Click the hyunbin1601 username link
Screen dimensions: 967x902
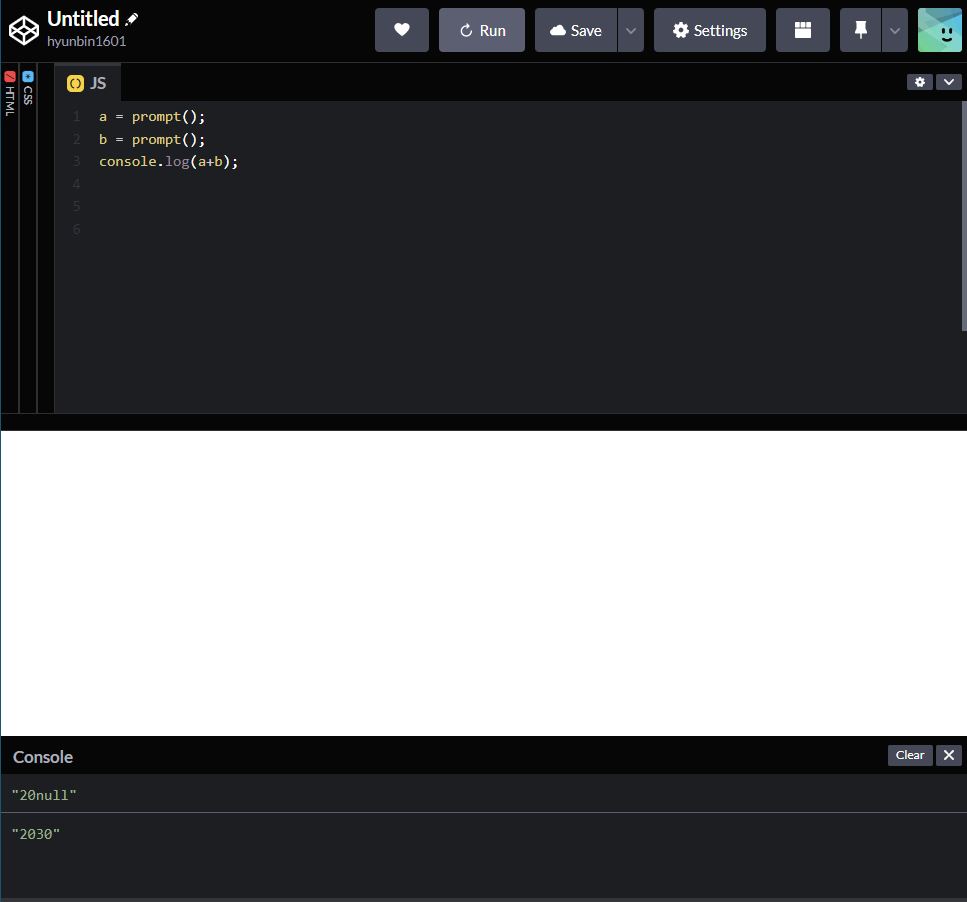tap(86, 41)
